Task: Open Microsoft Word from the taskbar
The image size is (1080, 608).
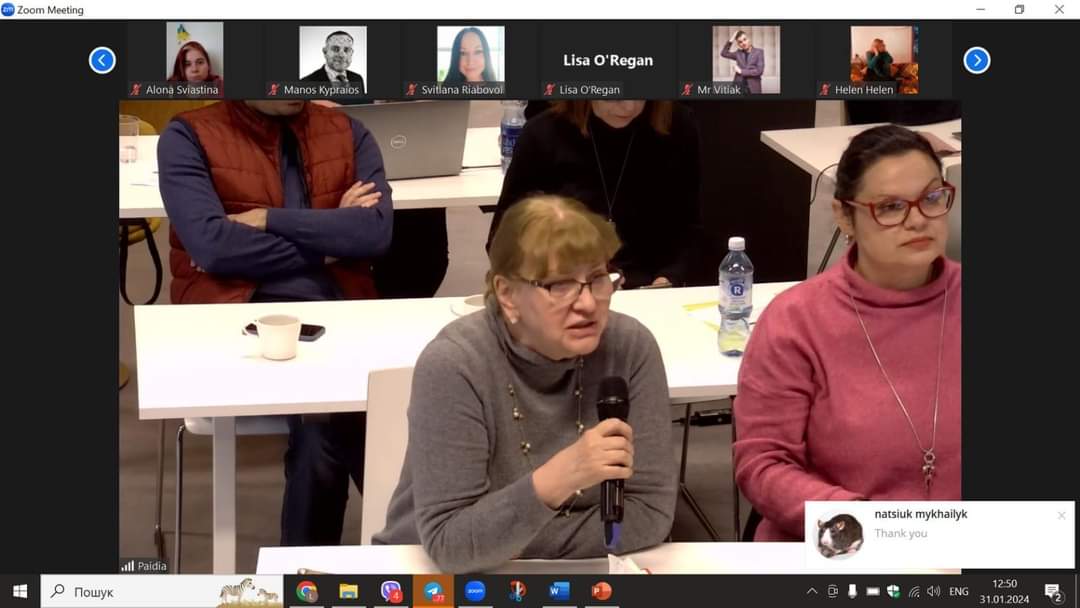Action: coord(559,591)
